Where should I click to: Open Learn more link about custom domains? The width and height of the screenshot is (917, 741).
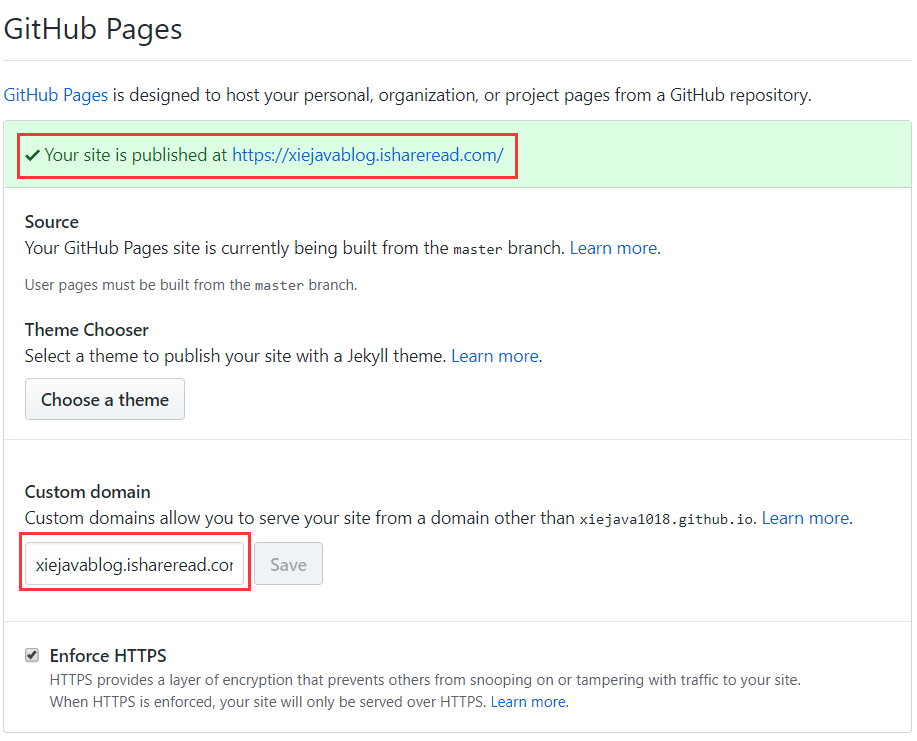(805, 518)
